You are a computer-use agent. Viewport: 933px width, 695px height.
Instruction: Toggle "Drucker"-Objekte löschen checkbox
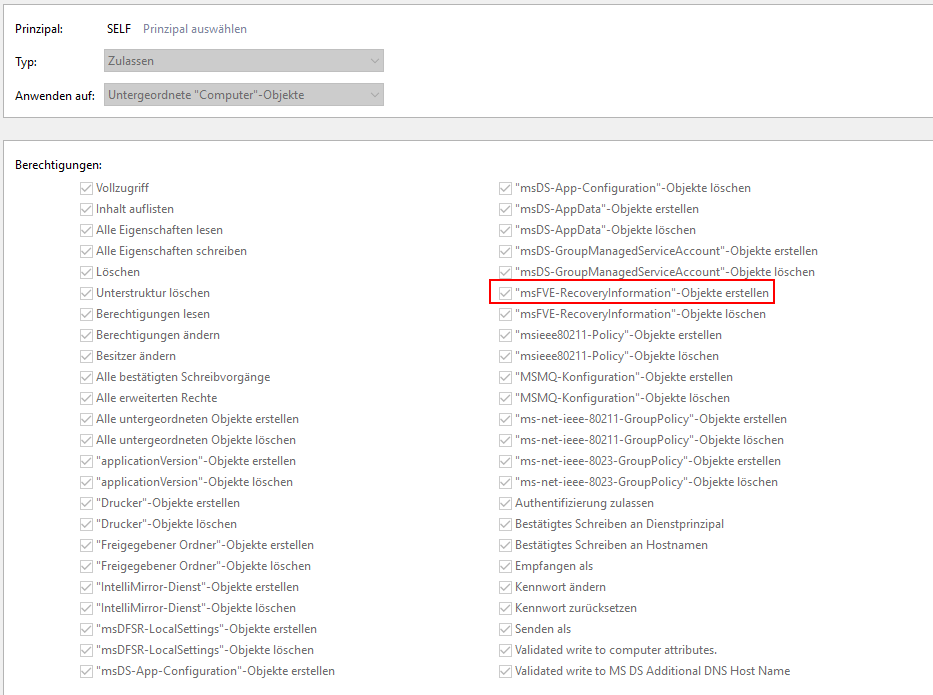pyautogui.click(x=86, y=524)
